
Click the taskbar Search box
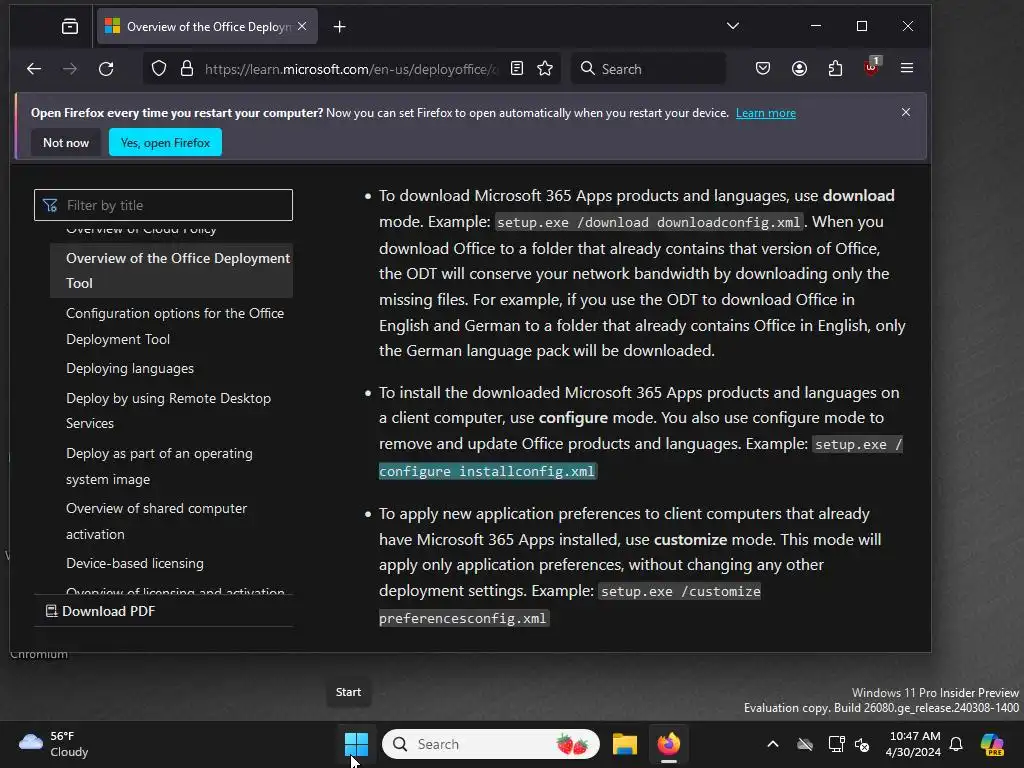(x=491, y=744)
